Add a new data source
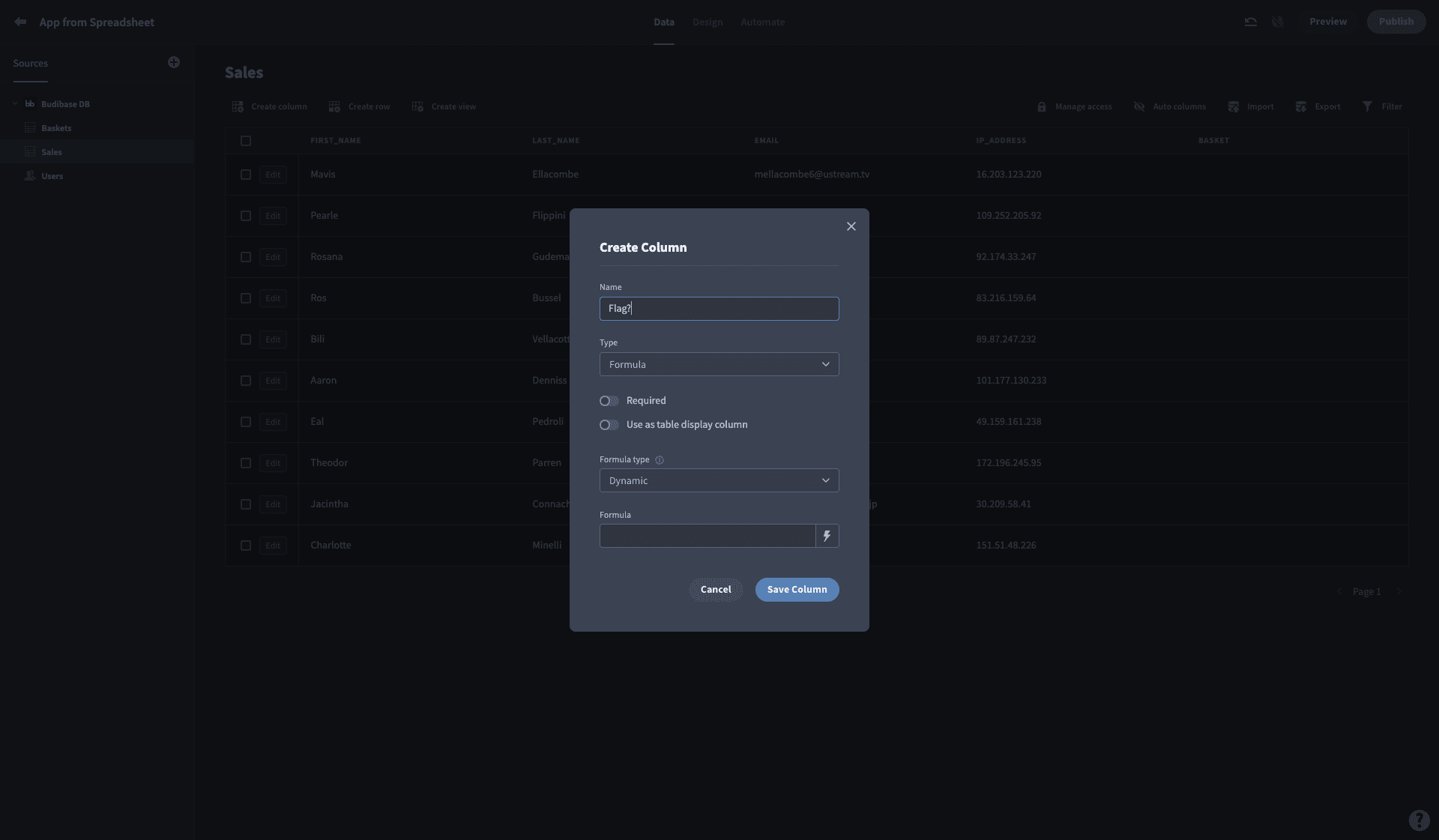Screen dimensions: 1439x840 pos(174,62)
